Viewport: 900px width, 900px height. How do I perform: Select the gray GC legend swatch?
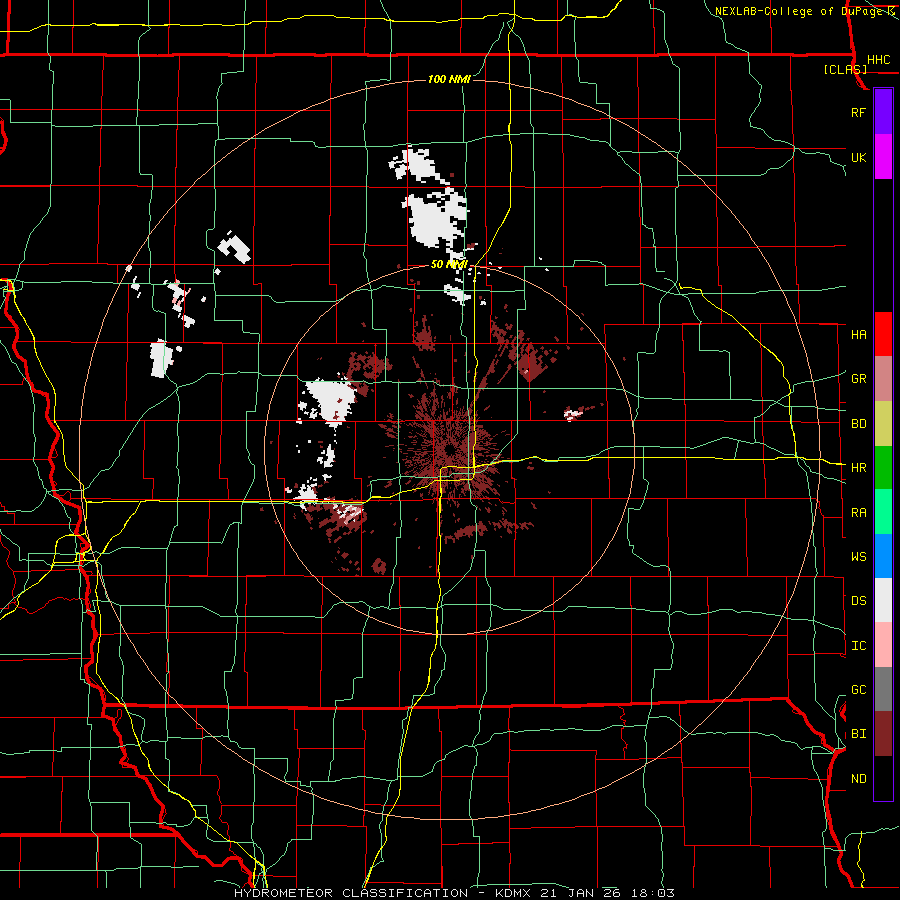click(883, 689)
